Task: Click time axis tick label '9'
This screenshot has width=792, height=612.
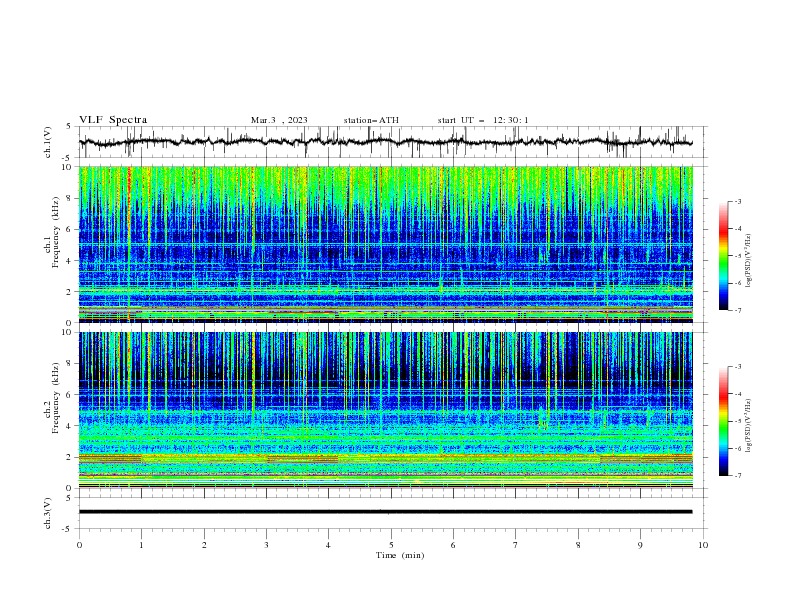Action: (x=640, y=545)
